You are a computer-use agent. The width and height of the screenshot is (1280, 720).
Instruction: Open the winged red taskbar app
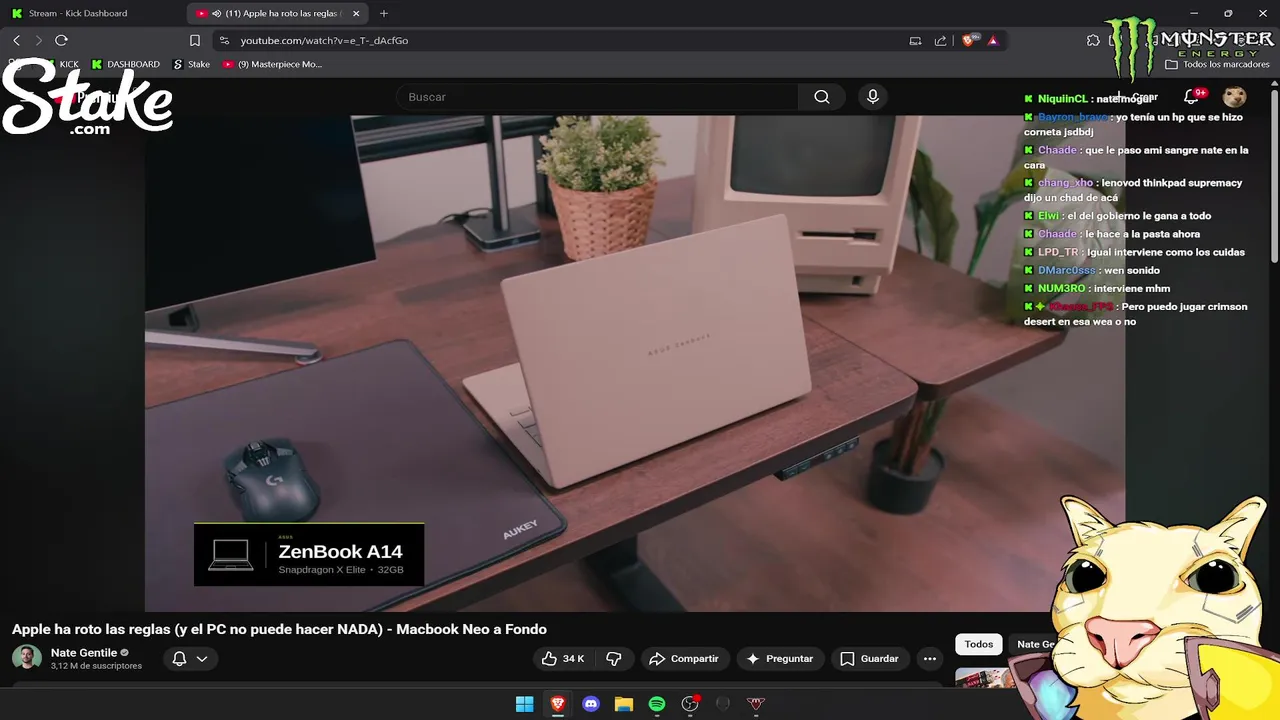tap(756, 704)
